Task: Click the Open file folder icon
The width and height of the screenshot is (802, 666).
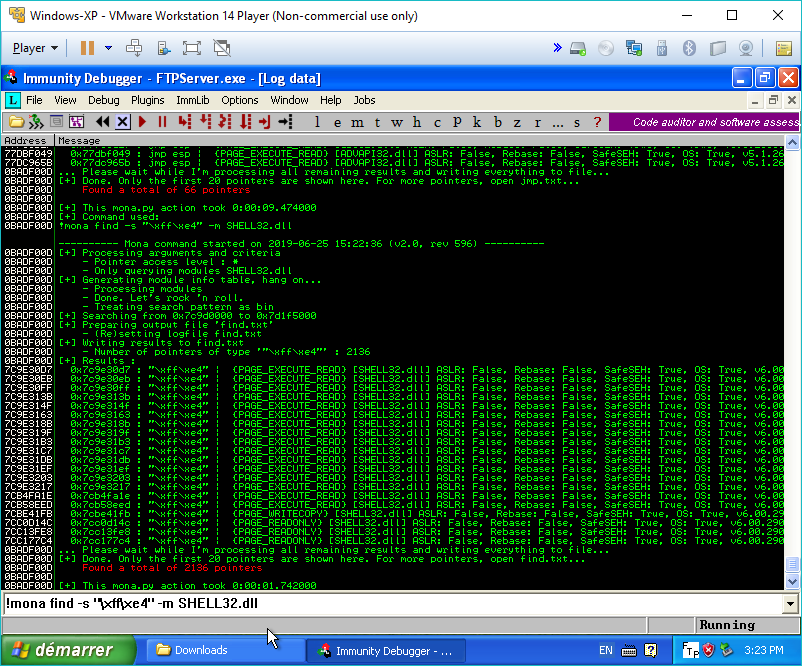Action: [16, 122]
